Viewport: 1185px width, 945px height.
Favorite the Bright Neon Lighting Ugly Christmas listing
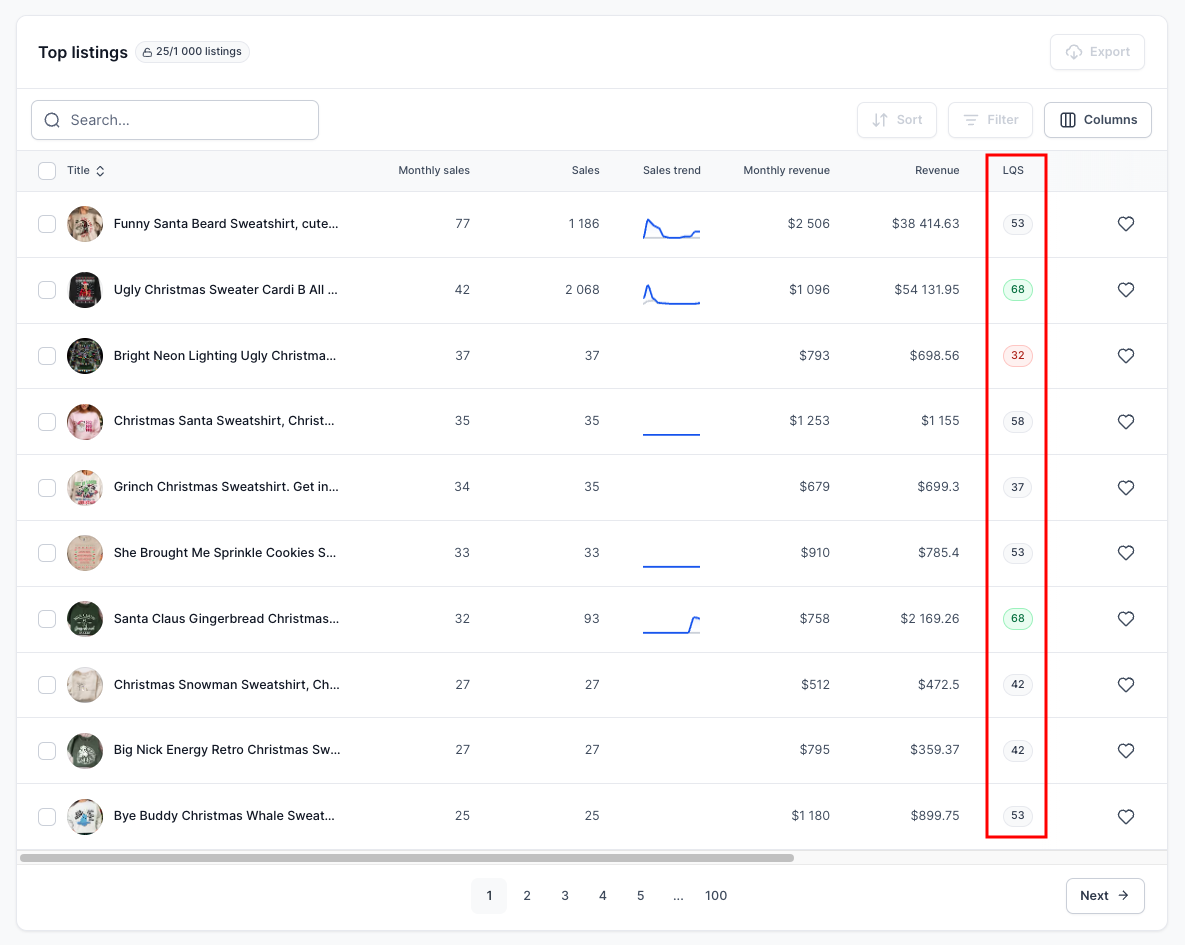click(x=1125, y=355)
